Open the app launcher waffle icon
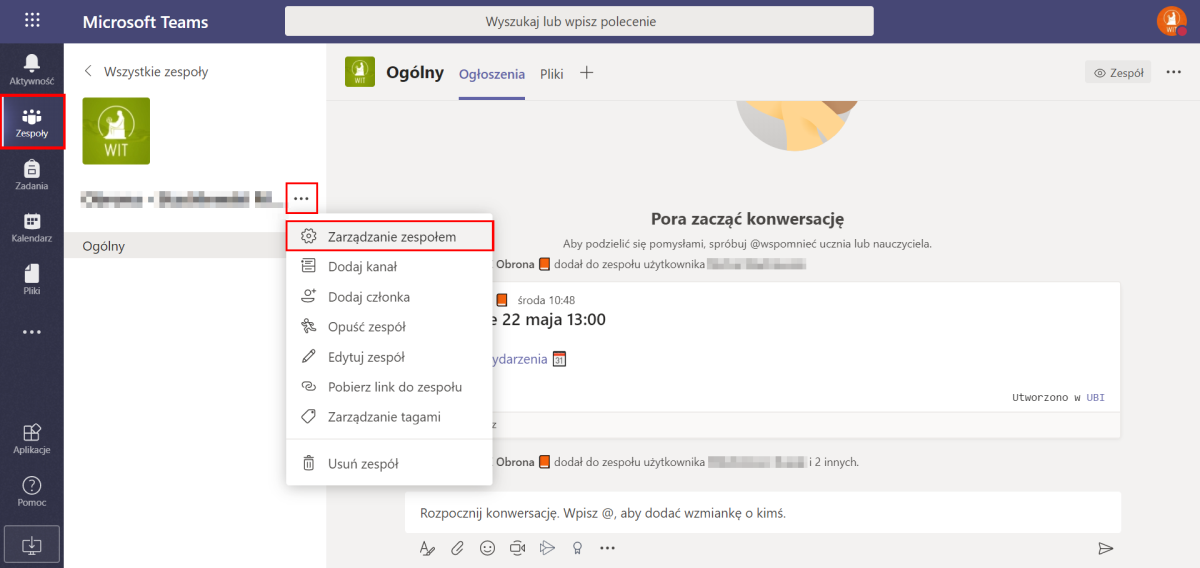The image size is (1200, 568). point(31,21)
